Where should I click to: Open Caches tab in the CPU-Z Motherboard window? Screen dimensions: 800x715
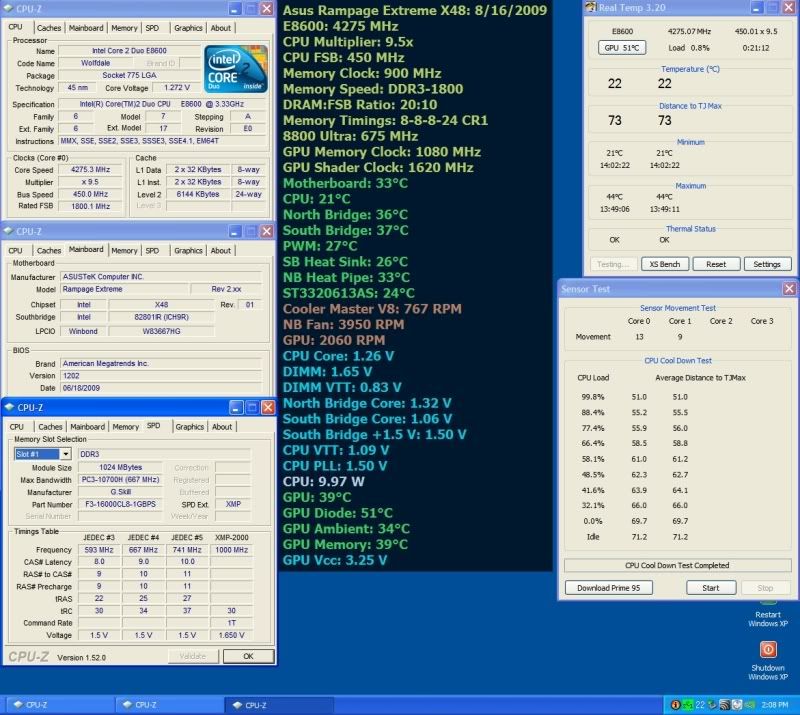(x=49, y=251)
